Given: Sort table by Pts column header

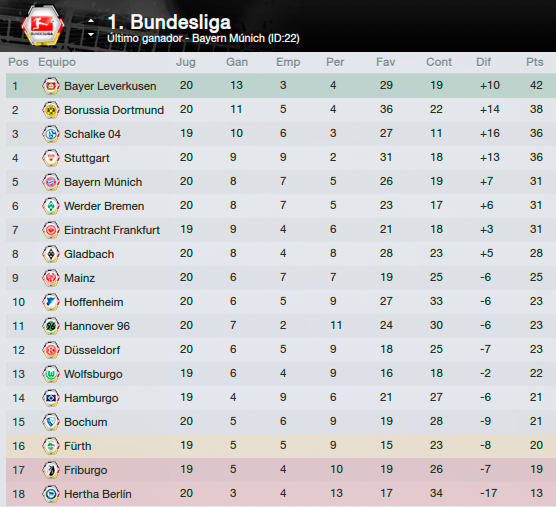Looking at the screenshot, I should [534, 62].
